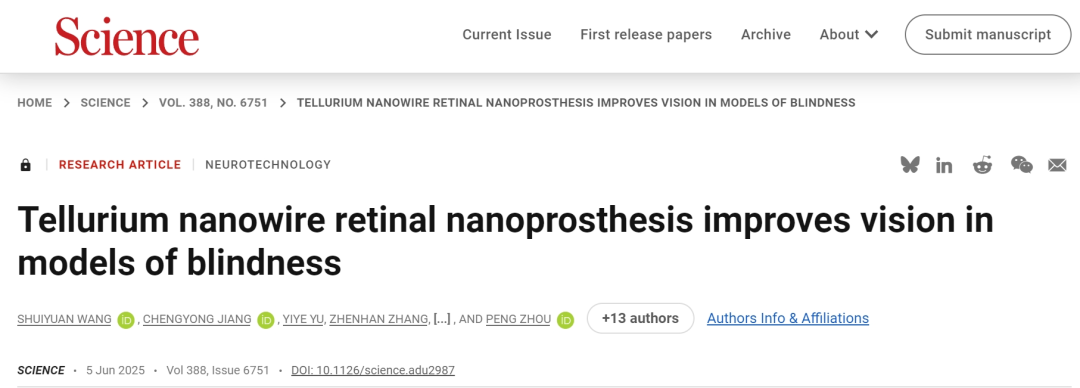Expand hidden authors via bracketed ellipsis
The height and width of the screenshot is (388, 1080).
(442, 319)
